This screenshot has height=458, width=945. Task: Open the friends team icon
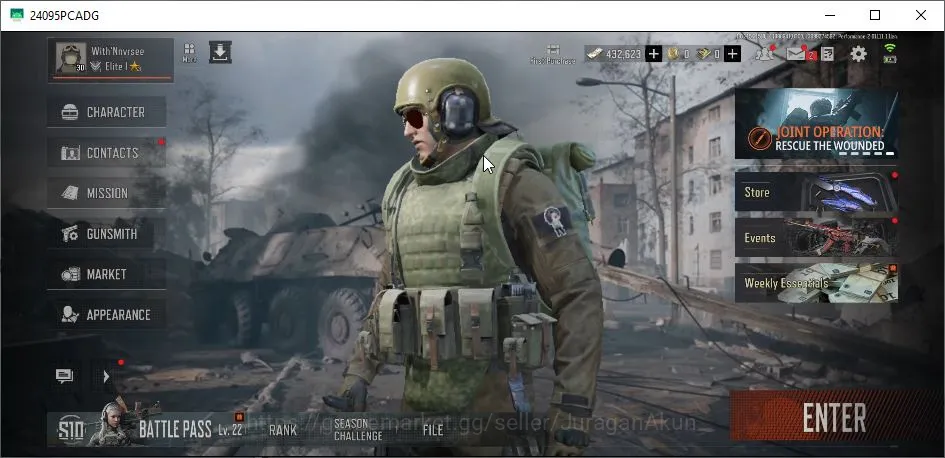tap(765, 54)
